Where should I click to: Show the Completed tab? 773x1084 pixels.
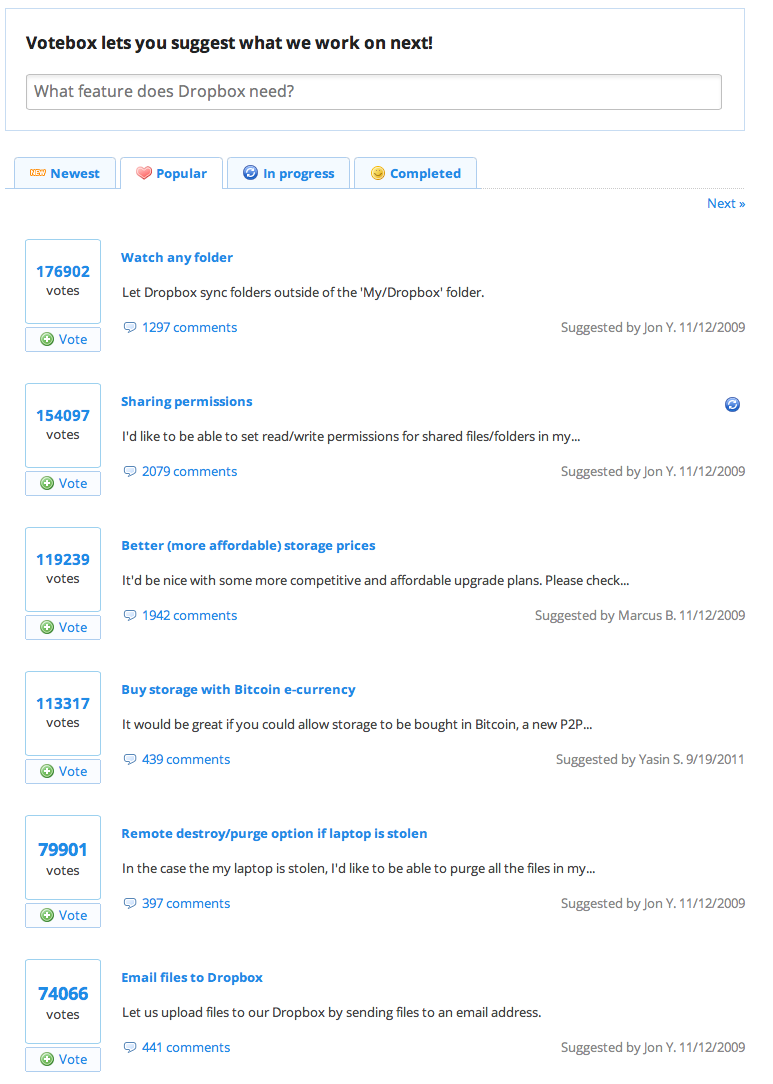click(x=416, y=173)
